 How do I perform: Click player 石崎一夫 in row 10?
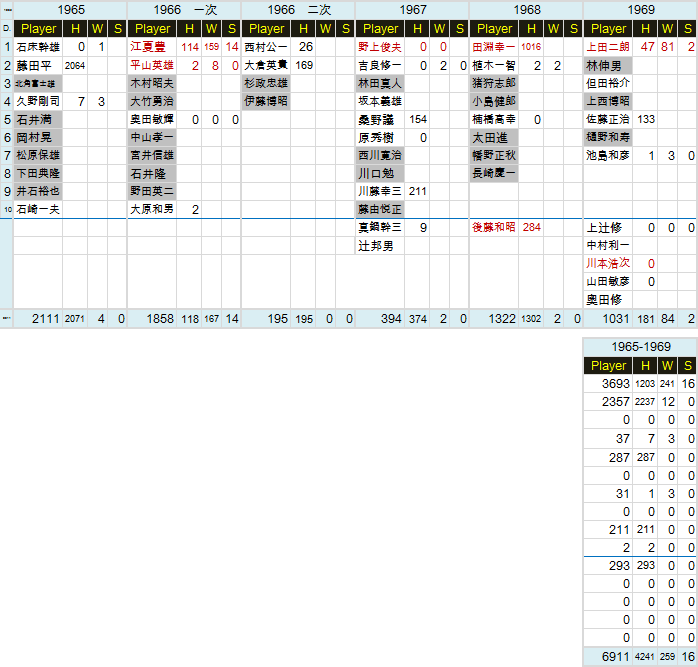(38, 209)
